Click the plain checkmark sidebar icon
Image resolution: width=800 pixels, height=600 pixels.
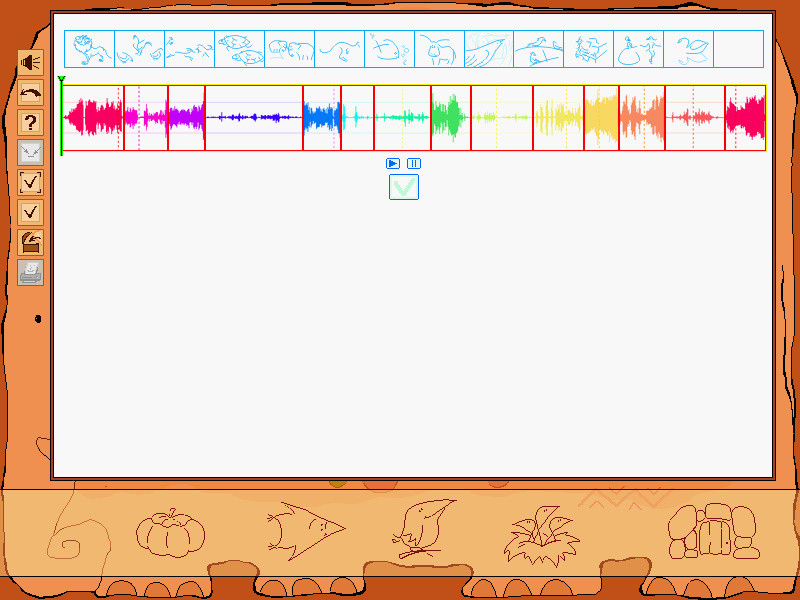tap(31, 212)
